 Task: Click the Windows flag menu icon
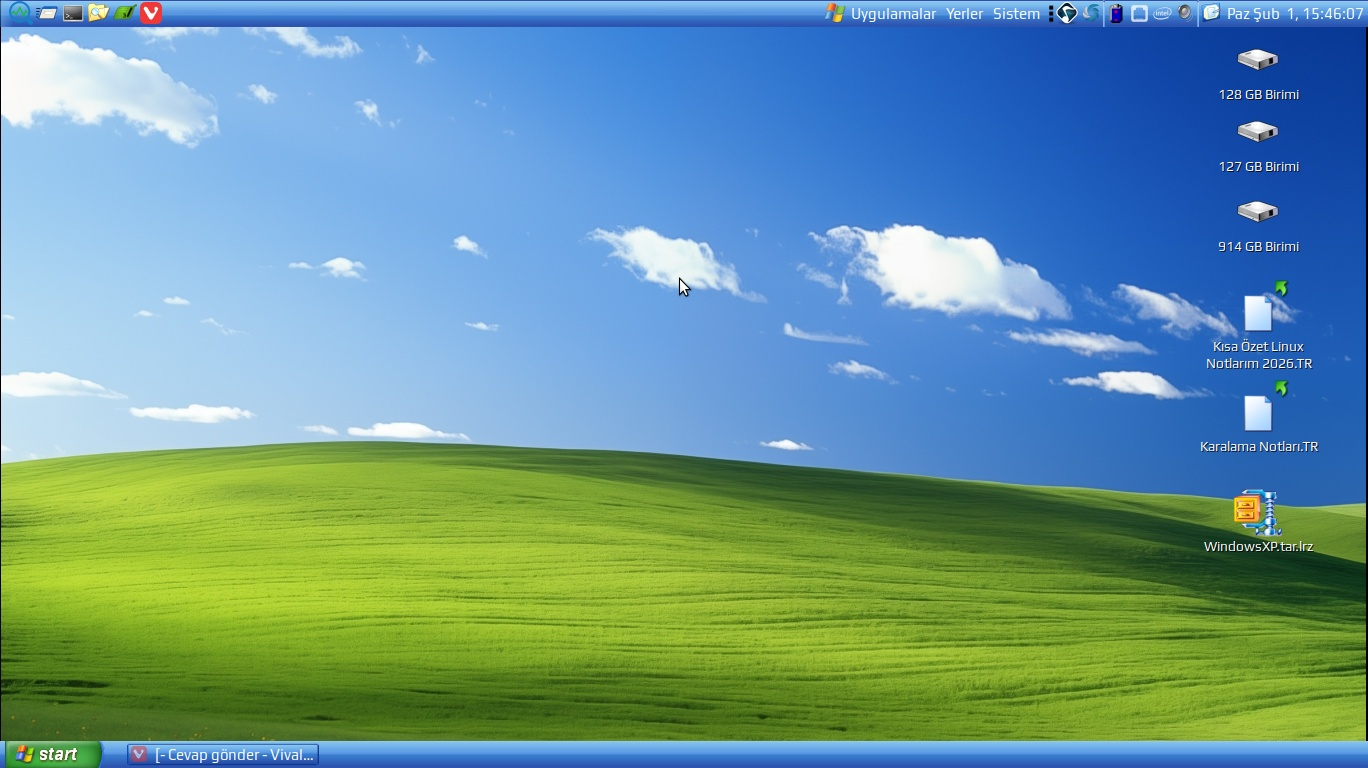[x=834, y=13]
